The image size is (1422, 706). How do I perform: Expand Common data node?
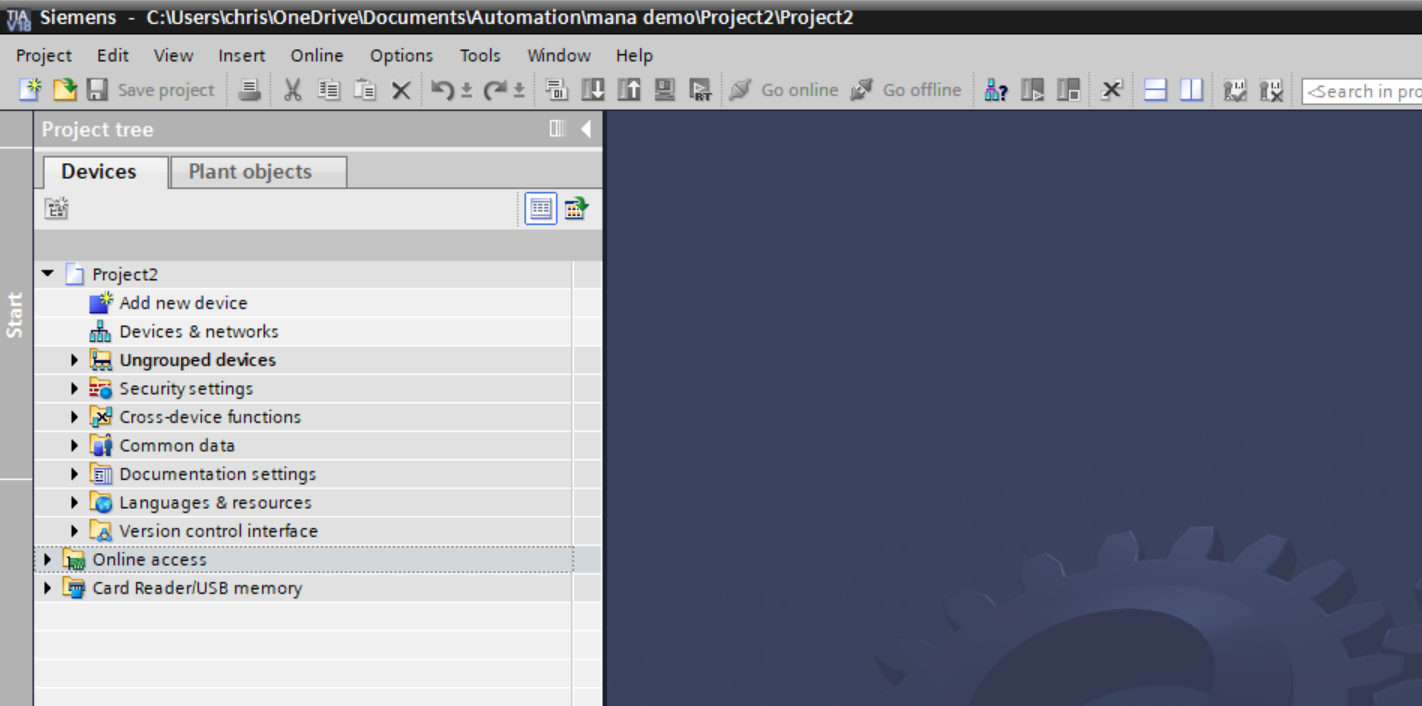click(74, 446)
